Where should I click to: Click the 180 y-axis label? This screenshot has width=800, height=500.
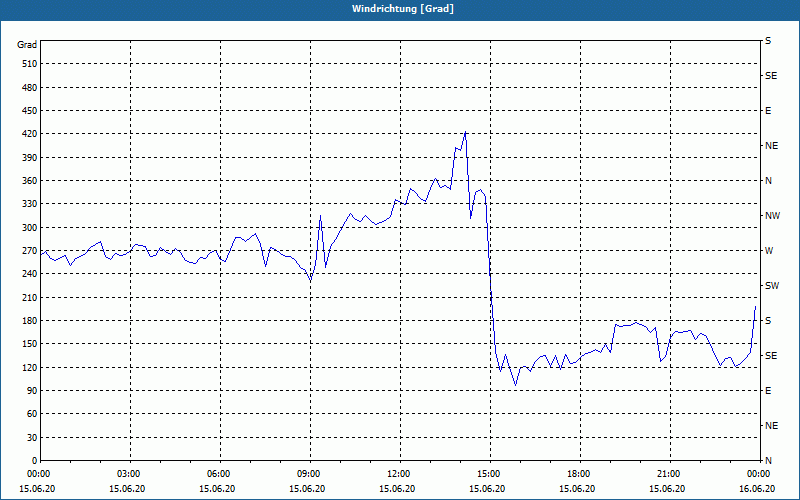pos(30,321)
